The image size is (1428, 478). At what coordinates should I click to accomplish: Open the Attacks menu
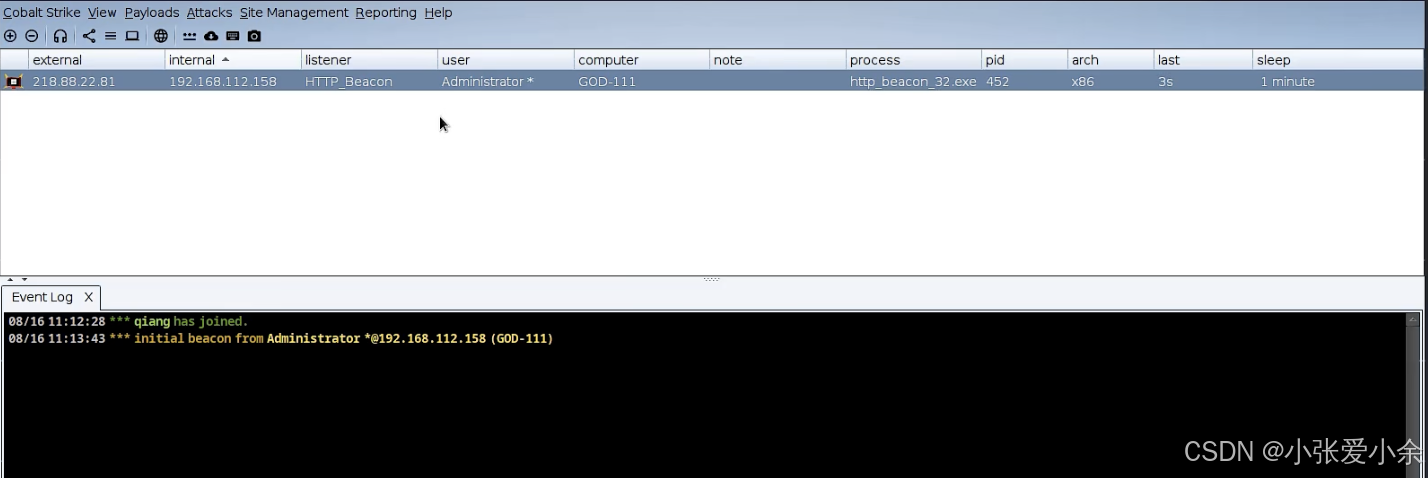[x=209, y=13]
